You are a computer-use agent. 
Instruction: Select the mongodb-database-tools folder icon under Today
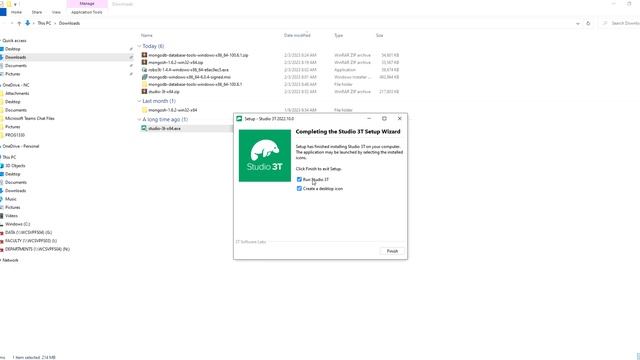coord(144,84)
